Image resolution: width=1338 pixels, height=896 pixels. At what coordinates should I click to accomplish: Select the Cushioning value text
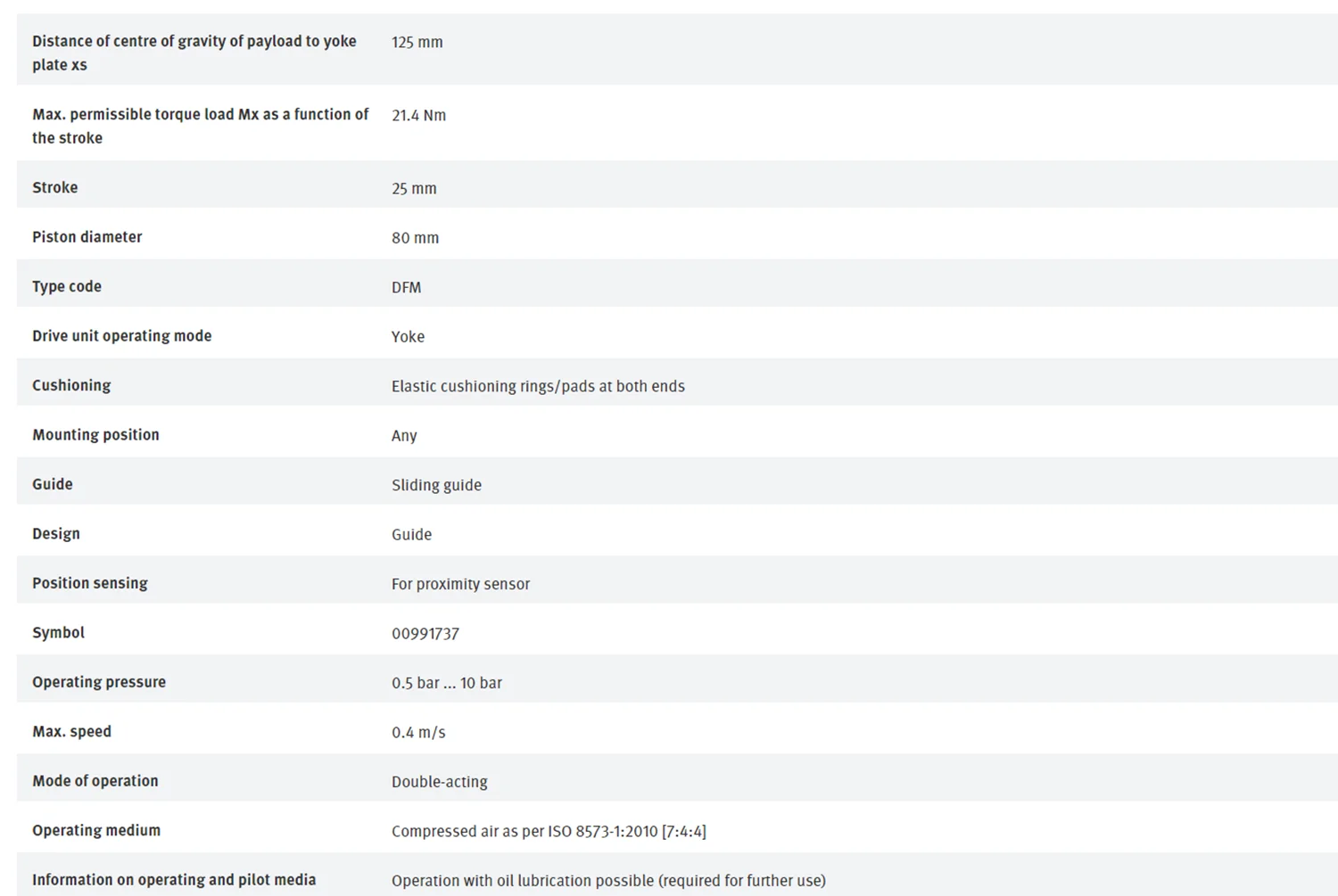click(x=538, y=386)
